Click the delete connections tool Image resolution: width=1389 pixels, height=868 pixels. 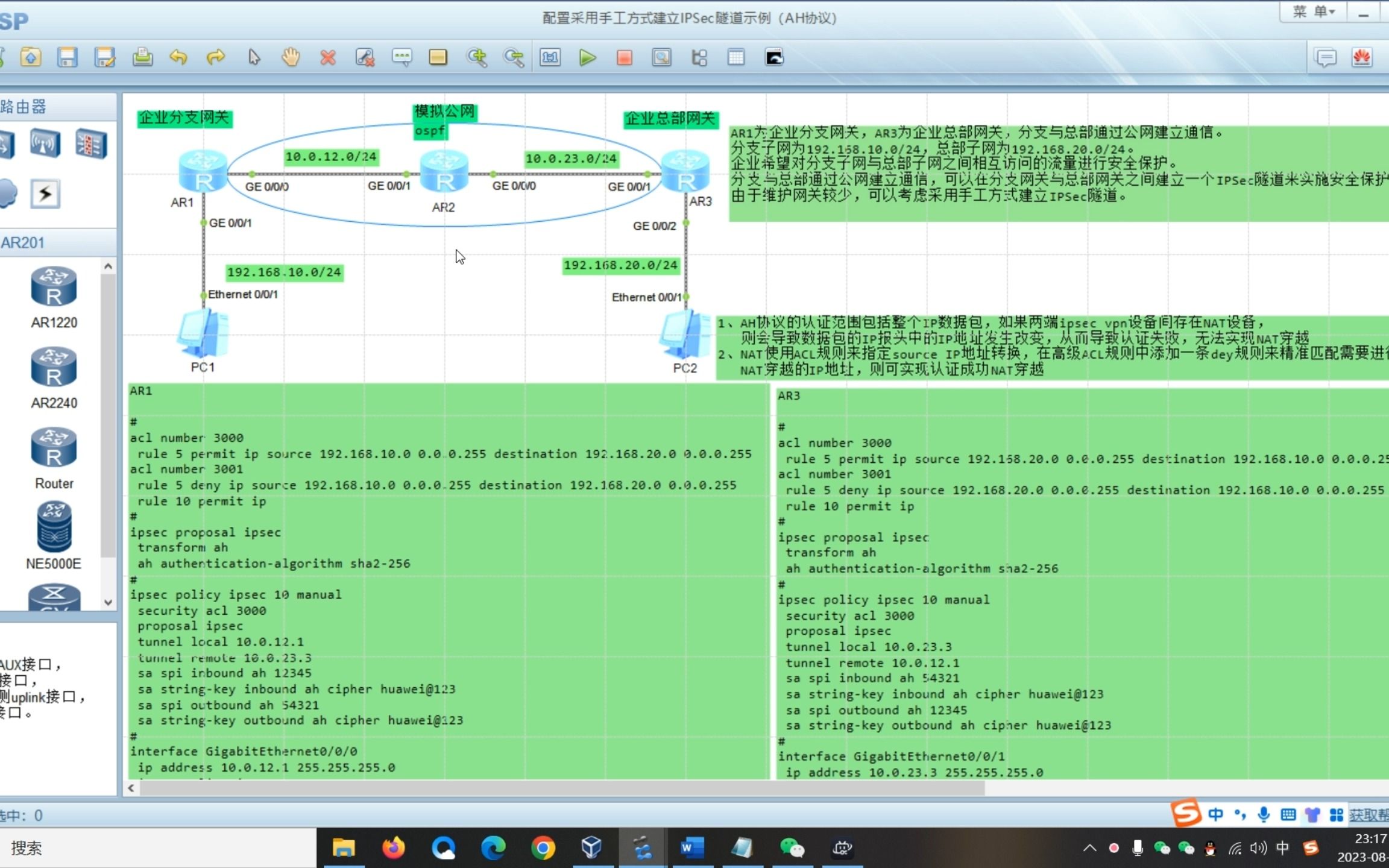click(365, 58)
